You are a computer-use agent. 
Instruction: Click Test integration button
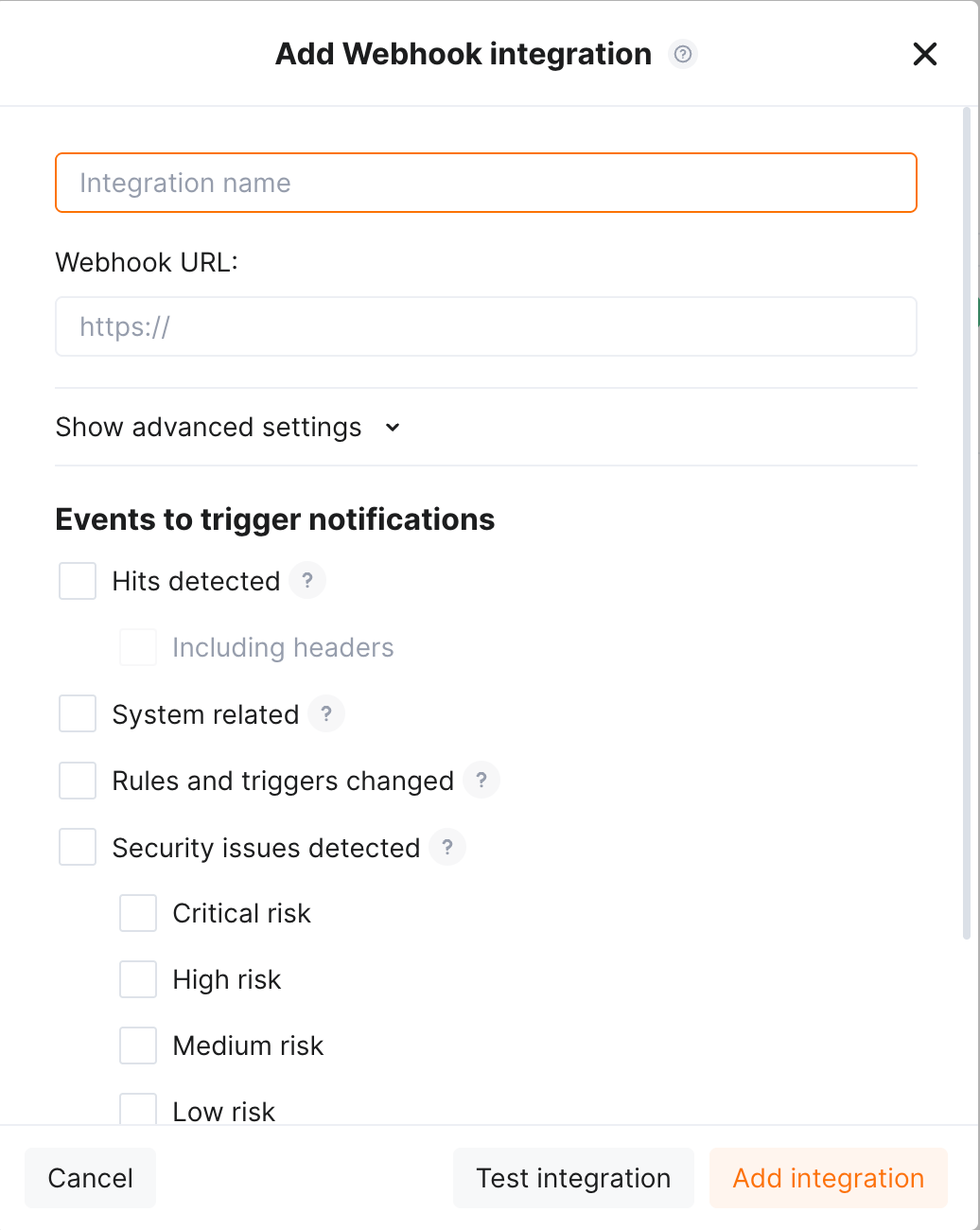pos(573,1179)
